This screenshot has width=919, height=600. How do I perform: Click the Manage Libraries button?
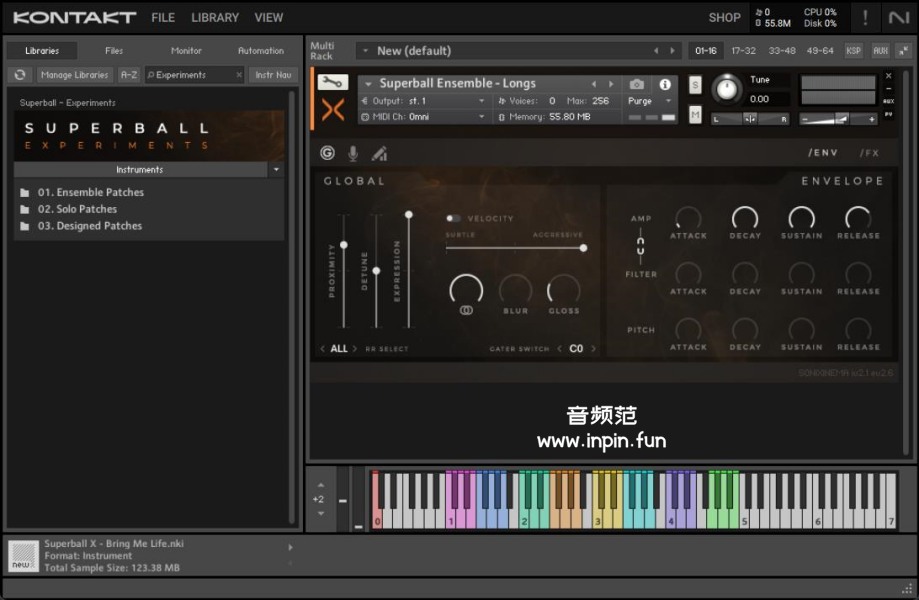75,75
